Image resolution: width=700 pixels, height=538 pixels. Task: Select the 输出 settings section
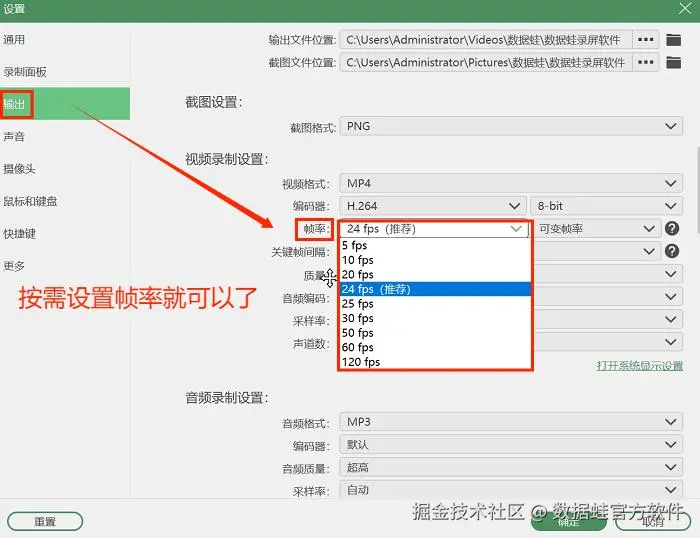pos(65,104)
